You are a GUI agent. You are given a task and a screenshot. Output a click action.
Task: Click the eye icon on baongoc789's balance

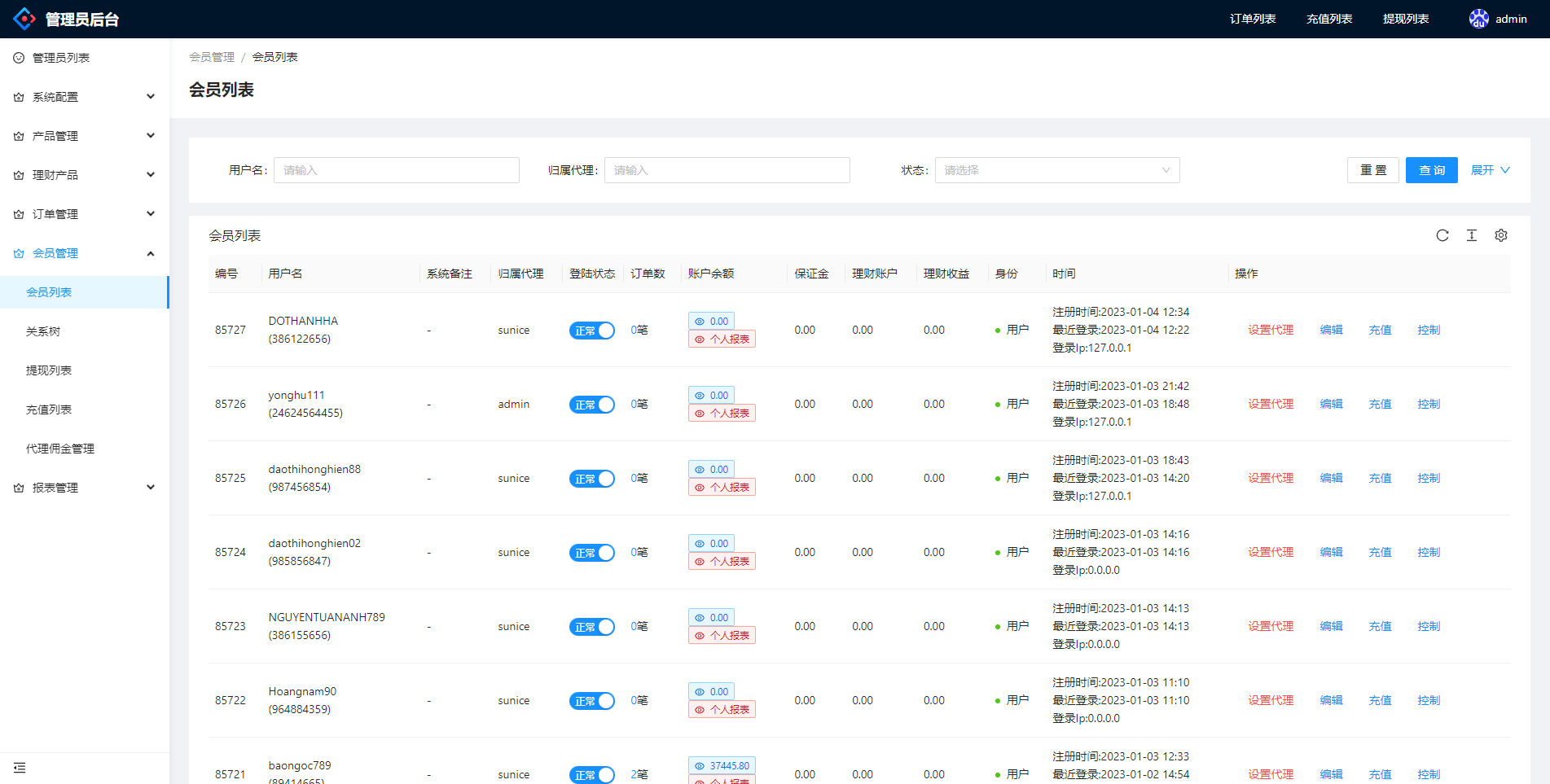click(699, 765)
